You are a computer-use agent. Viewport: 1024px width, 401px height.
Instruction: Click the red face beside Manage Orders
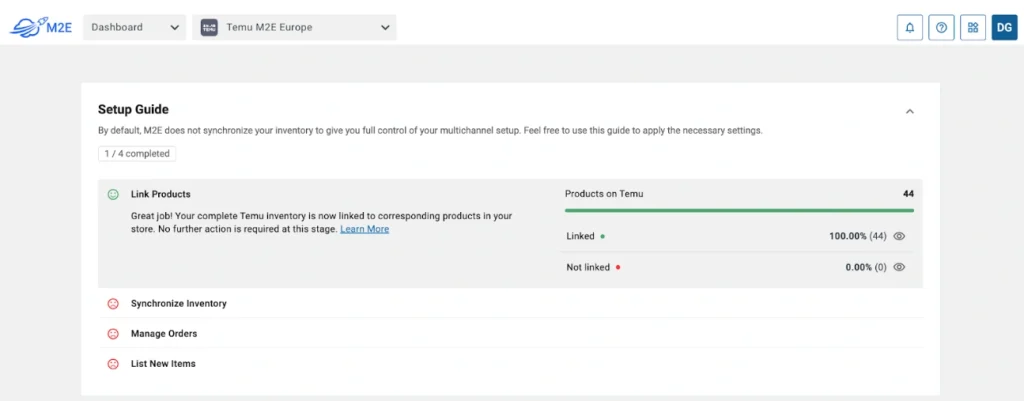coord(113,334)
